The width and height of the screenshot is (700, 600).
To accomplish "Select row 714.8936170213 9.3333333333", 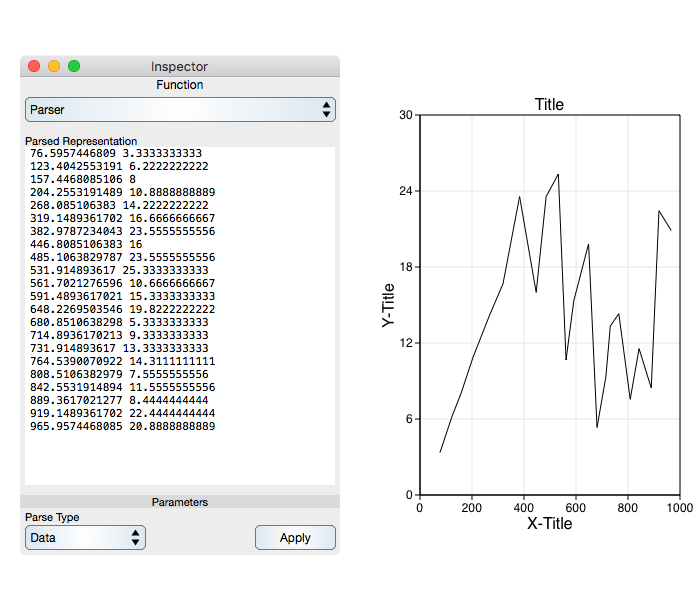I will point(119,335).
